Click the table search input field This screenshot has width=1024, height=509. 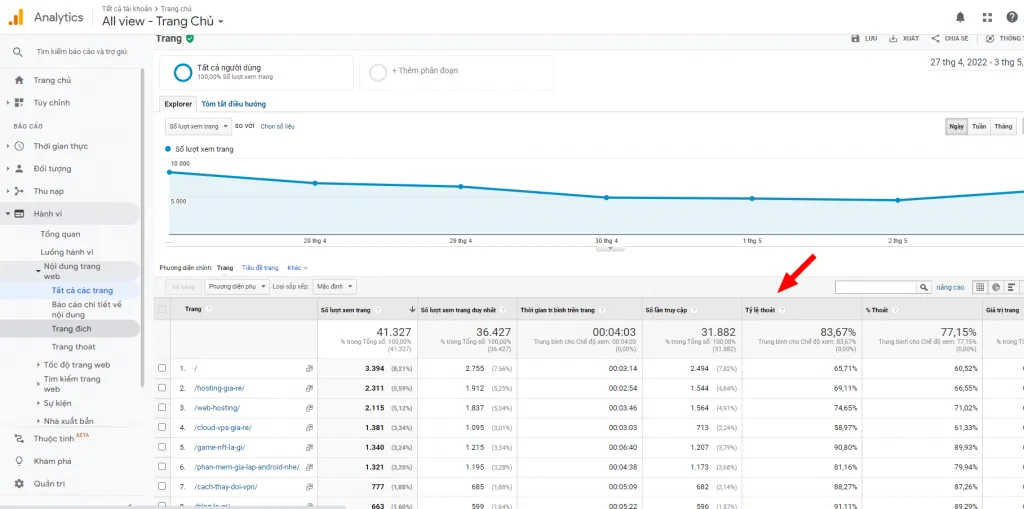pos(876,287)
